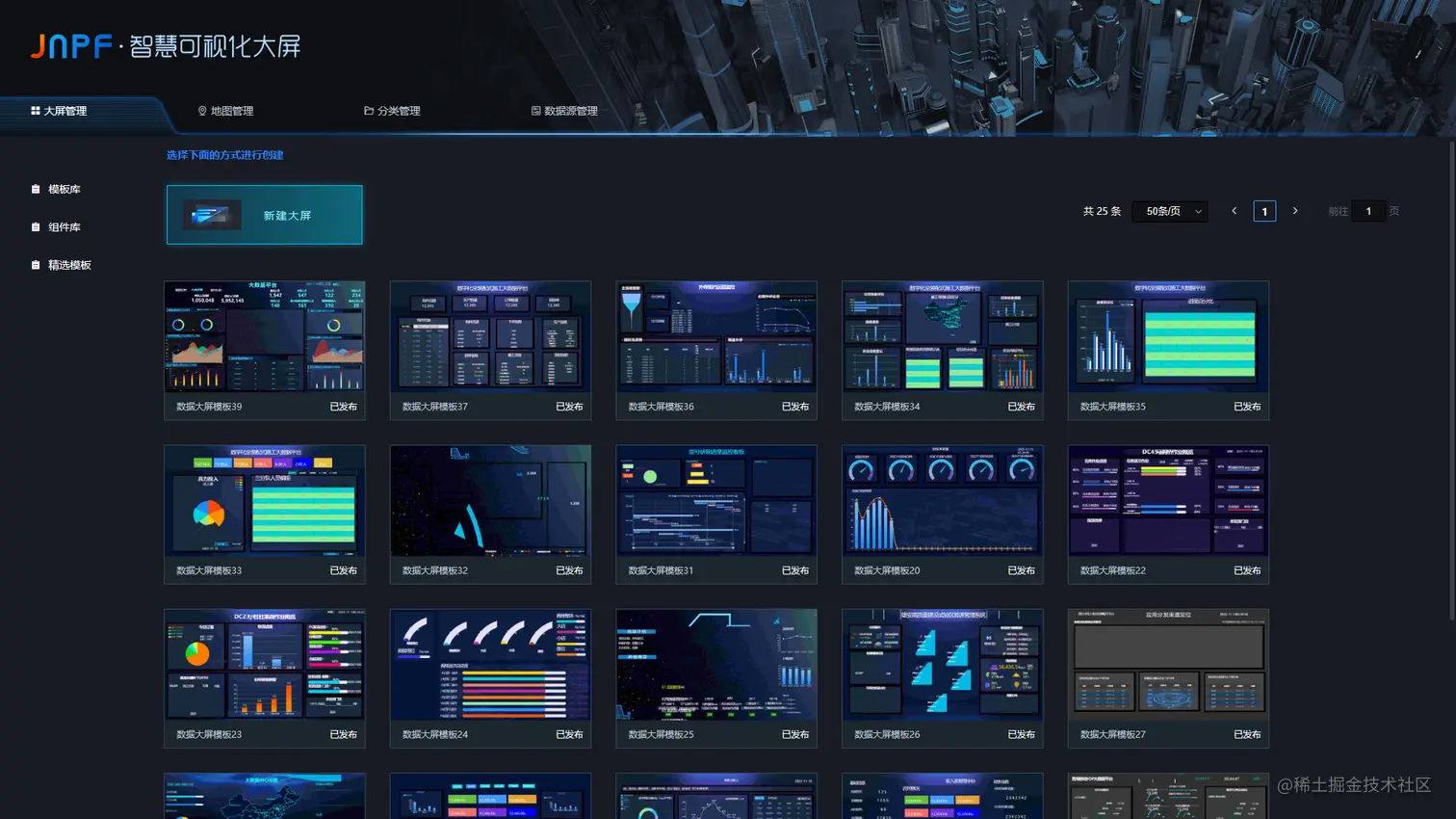Click 已发布 status on 数据大屏模板22
Image resolution: width=1456 pixels, height=819 pixels.
pyautogui.click(x=1247, y=570)
